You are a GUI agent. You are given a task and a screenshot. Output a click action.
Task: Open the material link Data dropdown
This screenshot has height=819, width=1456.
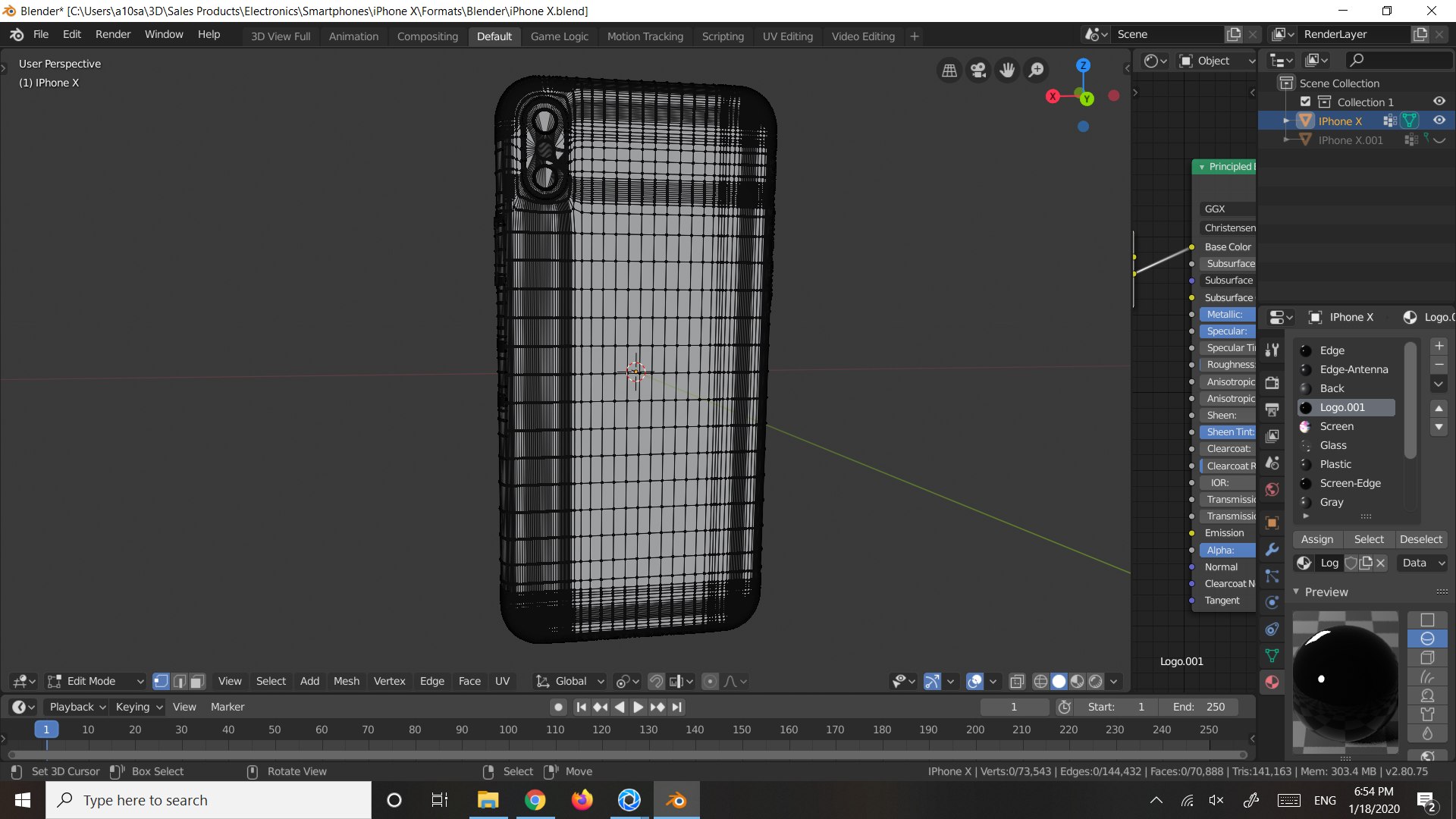(x=1423, y=563)
